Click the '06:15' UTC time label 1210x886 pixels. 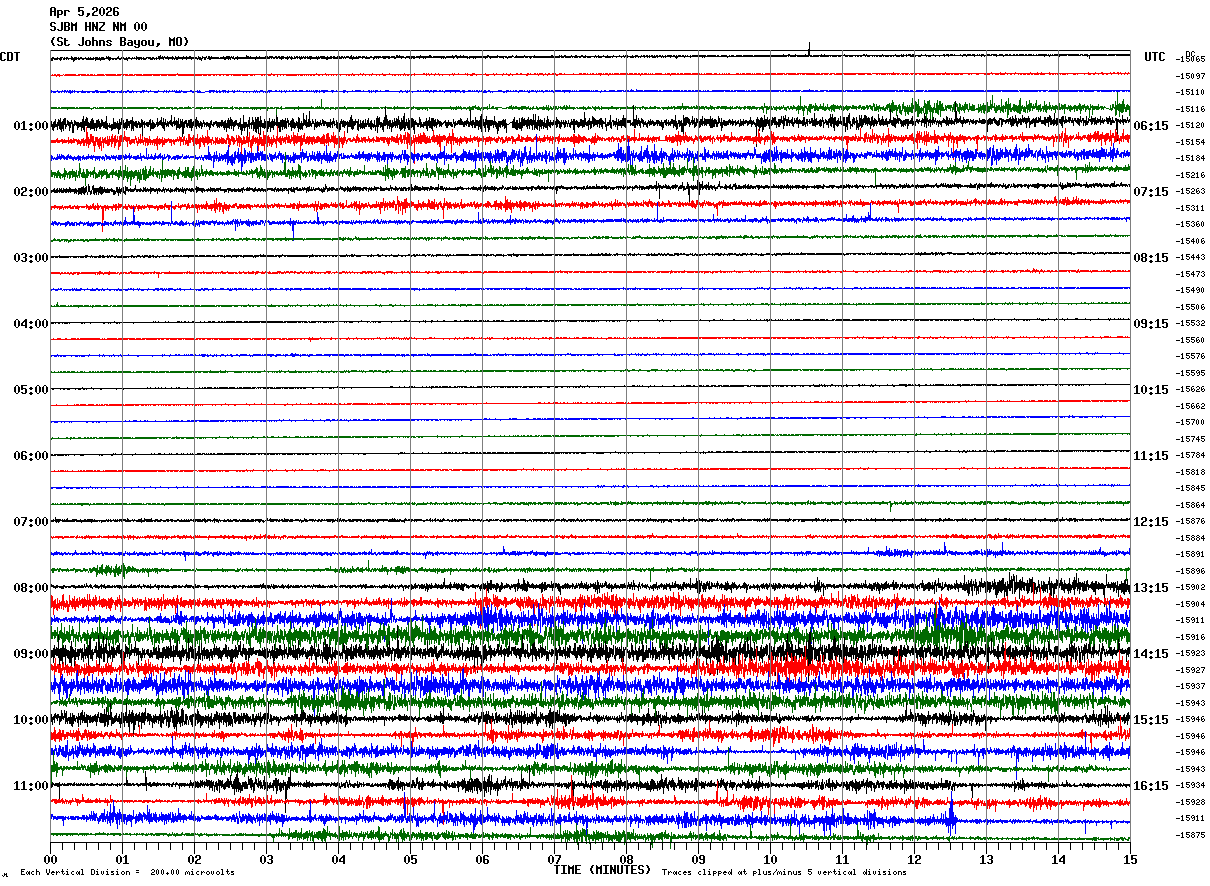[1152, 126]
